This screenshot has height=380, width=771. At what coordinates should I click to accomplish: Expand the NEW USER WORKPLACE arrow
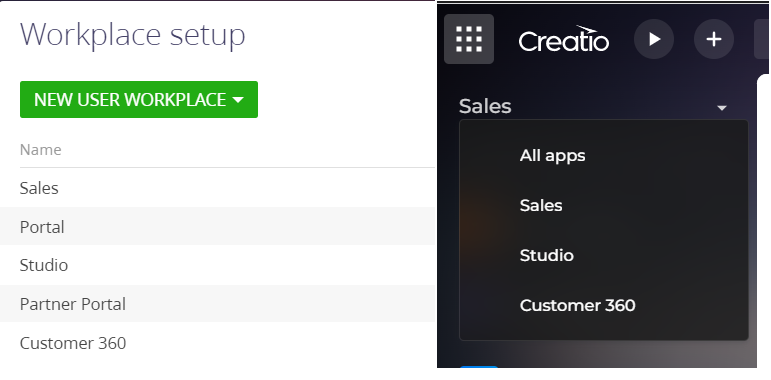point(237,100)
